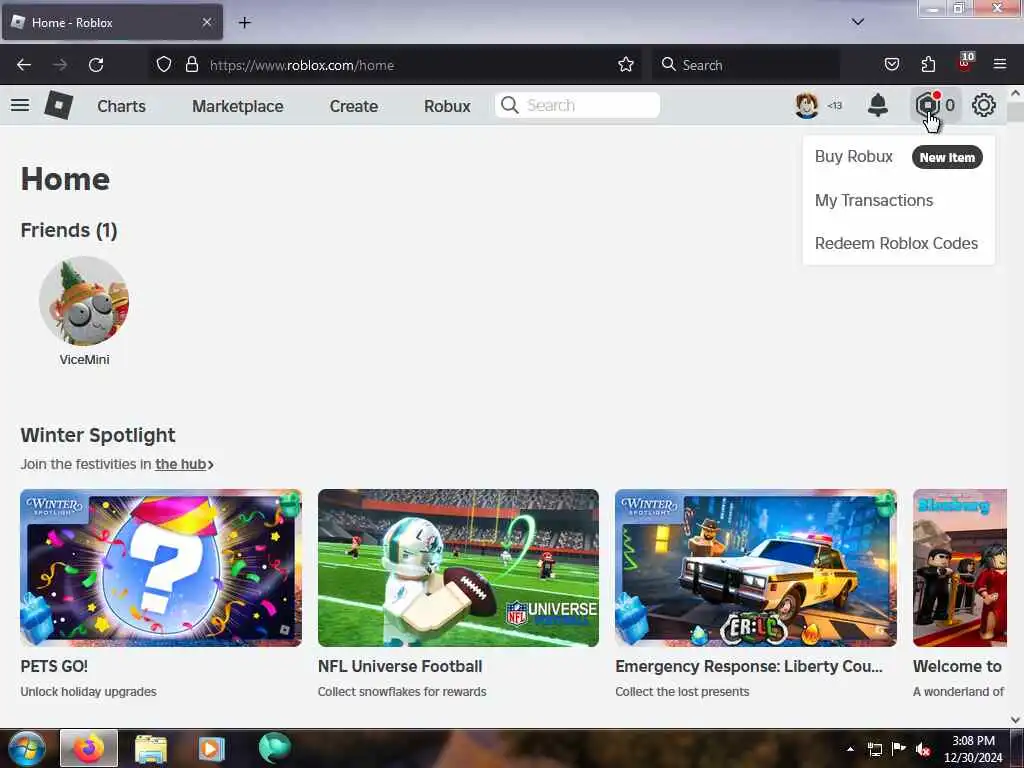Click the tracking protection shield icon

tap(164, 64)
